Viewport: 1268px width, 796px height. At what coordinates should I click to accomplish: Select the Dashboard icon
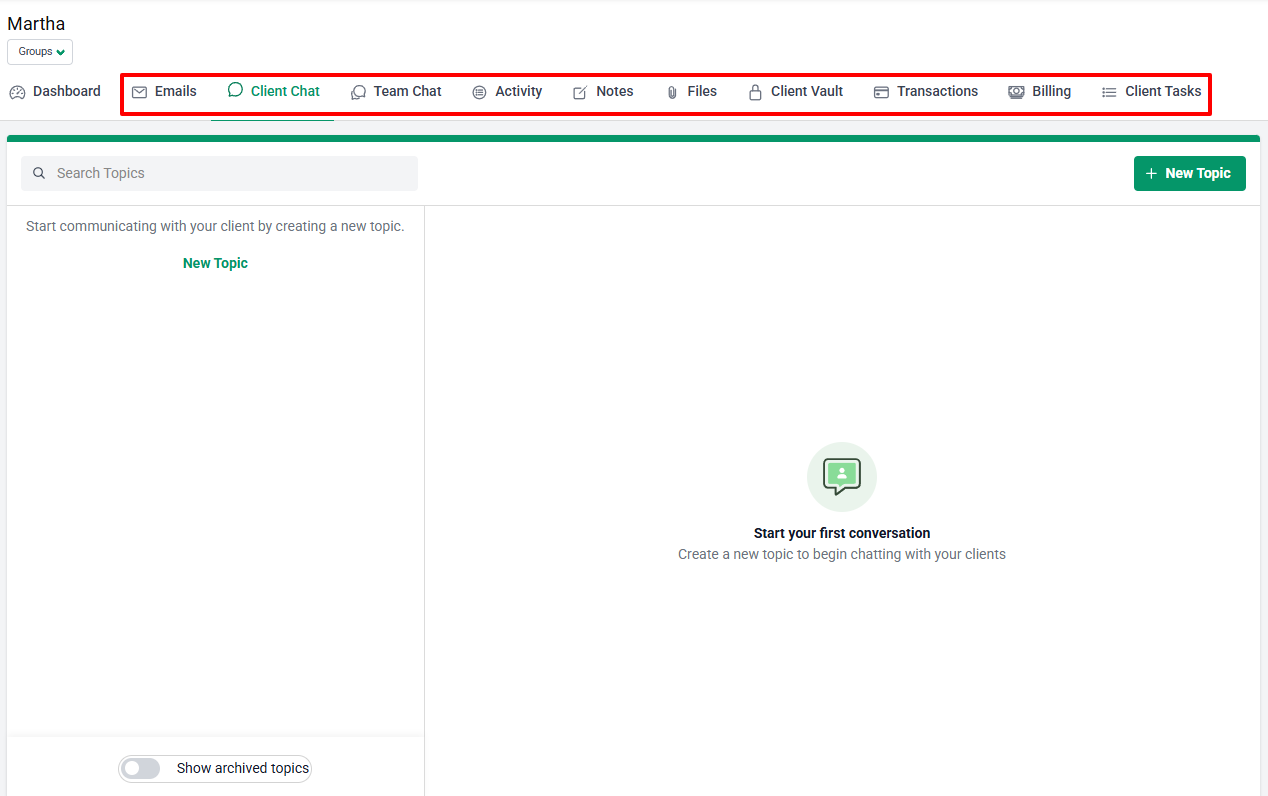16,91
